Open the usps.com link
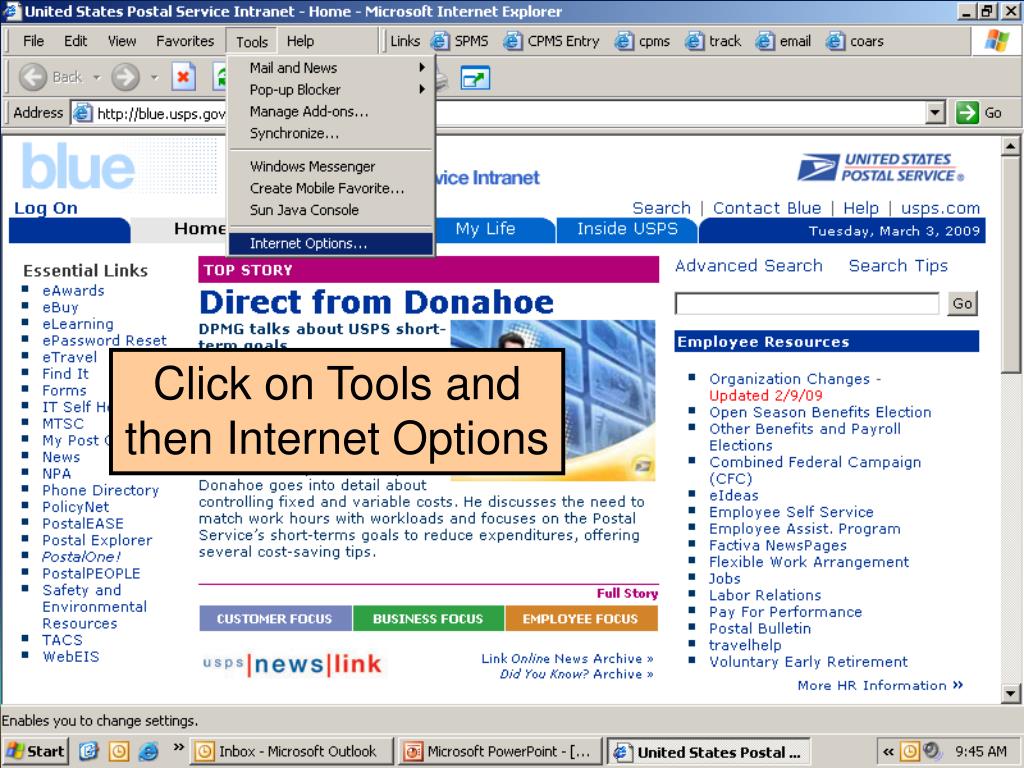 coord(940,208)
